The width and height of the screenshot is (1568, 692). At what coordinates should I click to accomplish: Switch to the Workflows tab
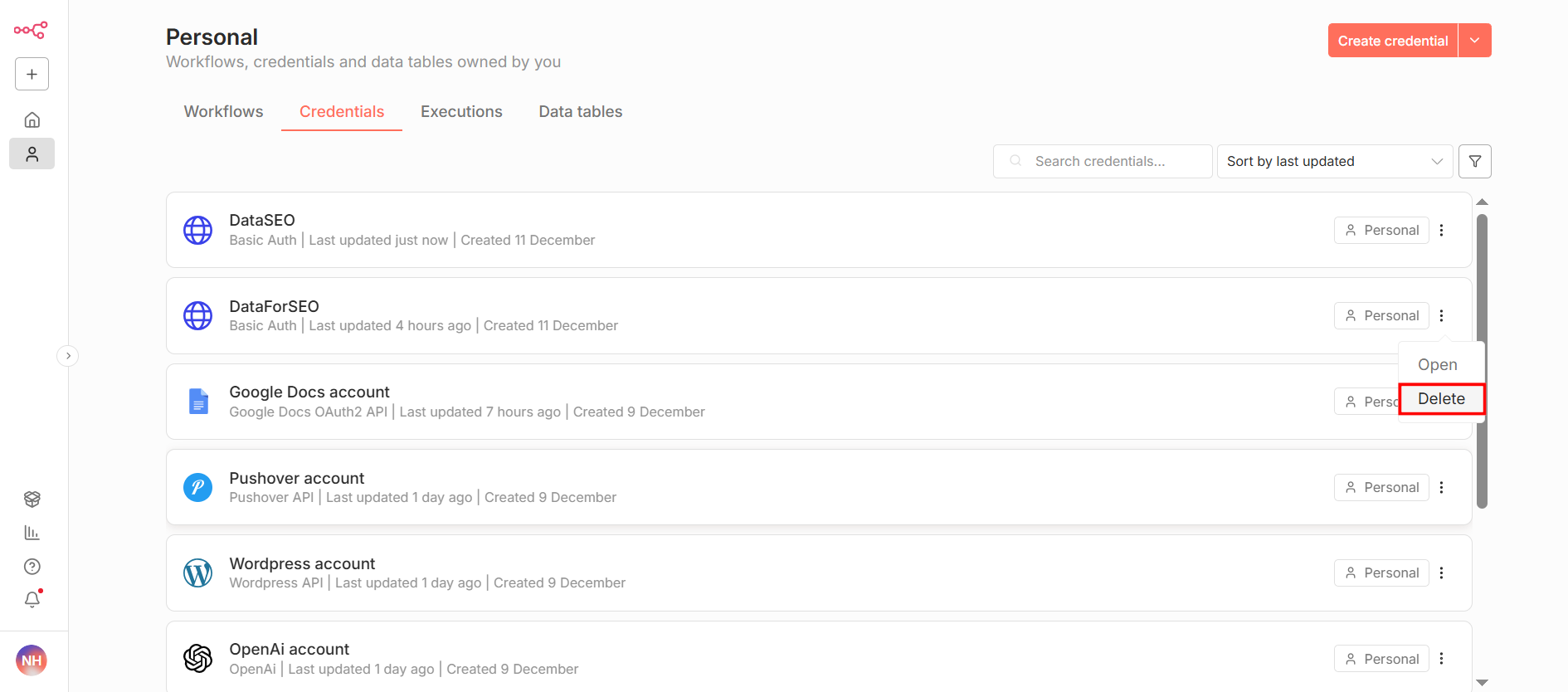coord(223,112)
